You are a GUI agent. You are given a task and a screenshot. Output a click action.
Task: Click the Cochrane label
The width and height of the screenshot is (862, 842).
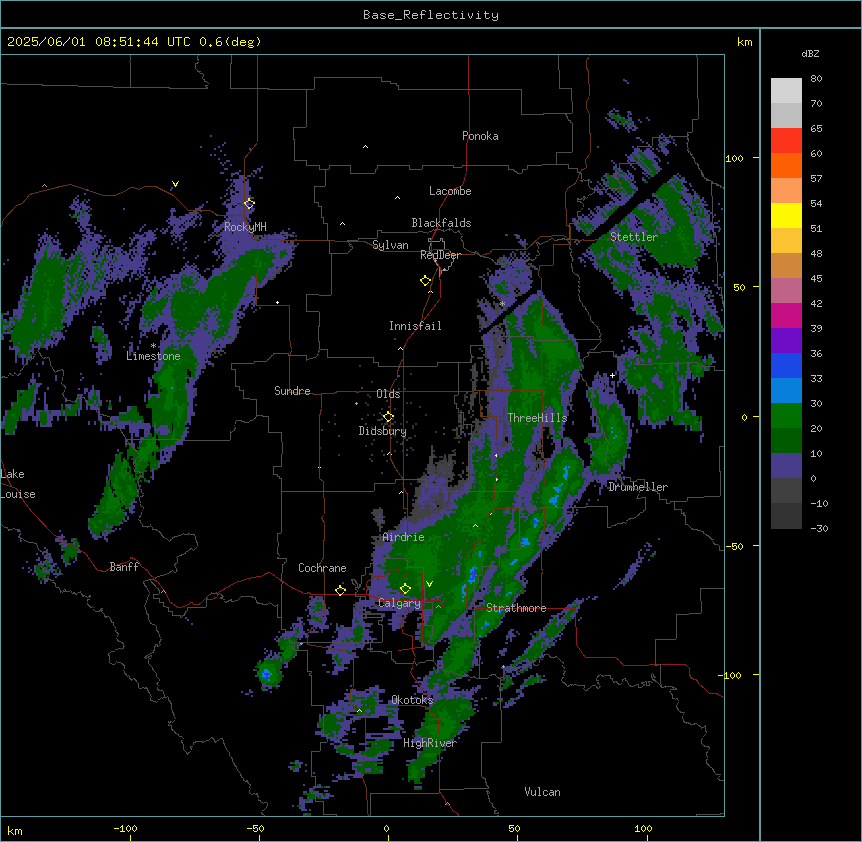point(322,568)
